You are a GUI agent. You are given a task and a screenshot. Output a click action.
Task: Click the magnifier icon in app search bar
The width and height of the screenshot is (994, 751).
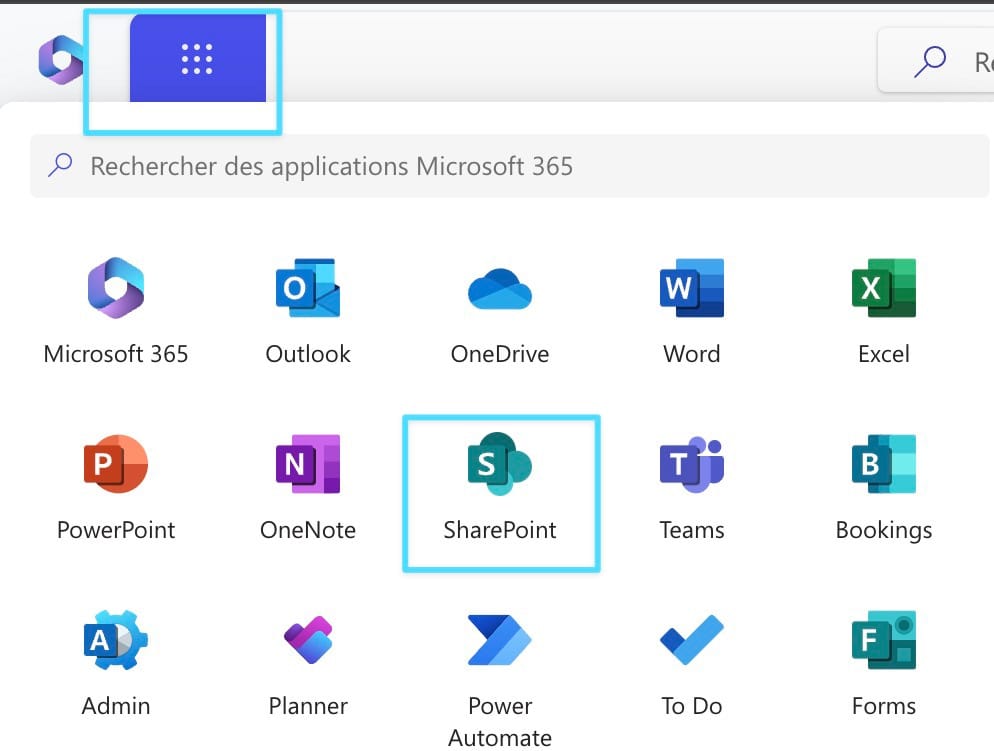[61, 165]
